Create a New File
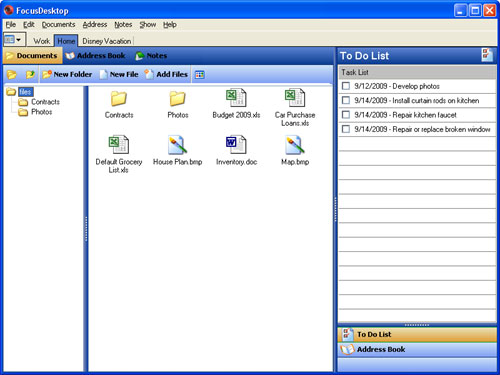500x375 pixels. [119, 74]
